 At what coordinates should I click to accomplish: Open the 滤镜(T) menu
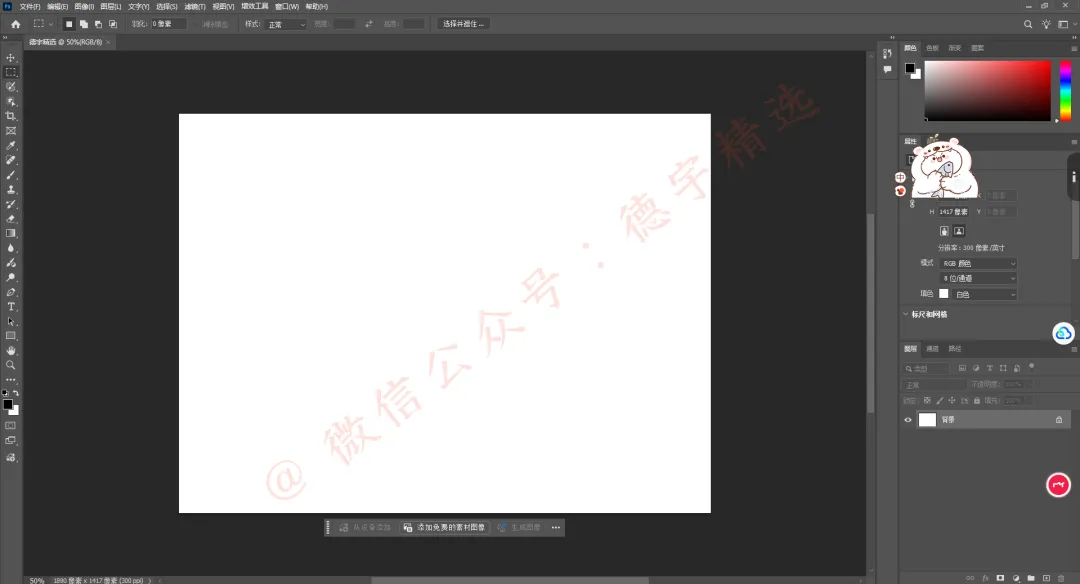195,6
